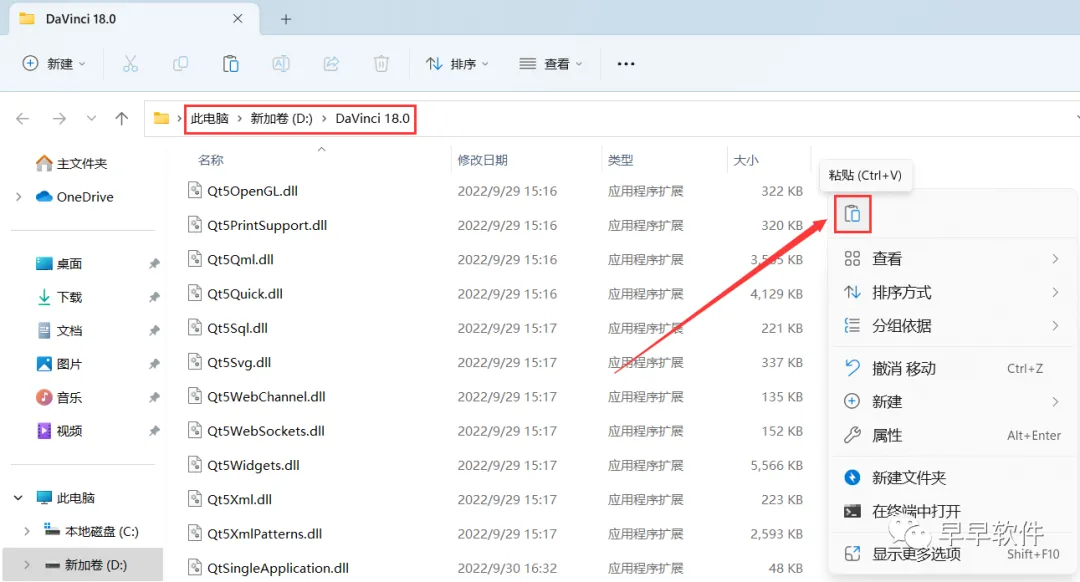Select file Qt5PrintSupport.dll

point(267,225)
